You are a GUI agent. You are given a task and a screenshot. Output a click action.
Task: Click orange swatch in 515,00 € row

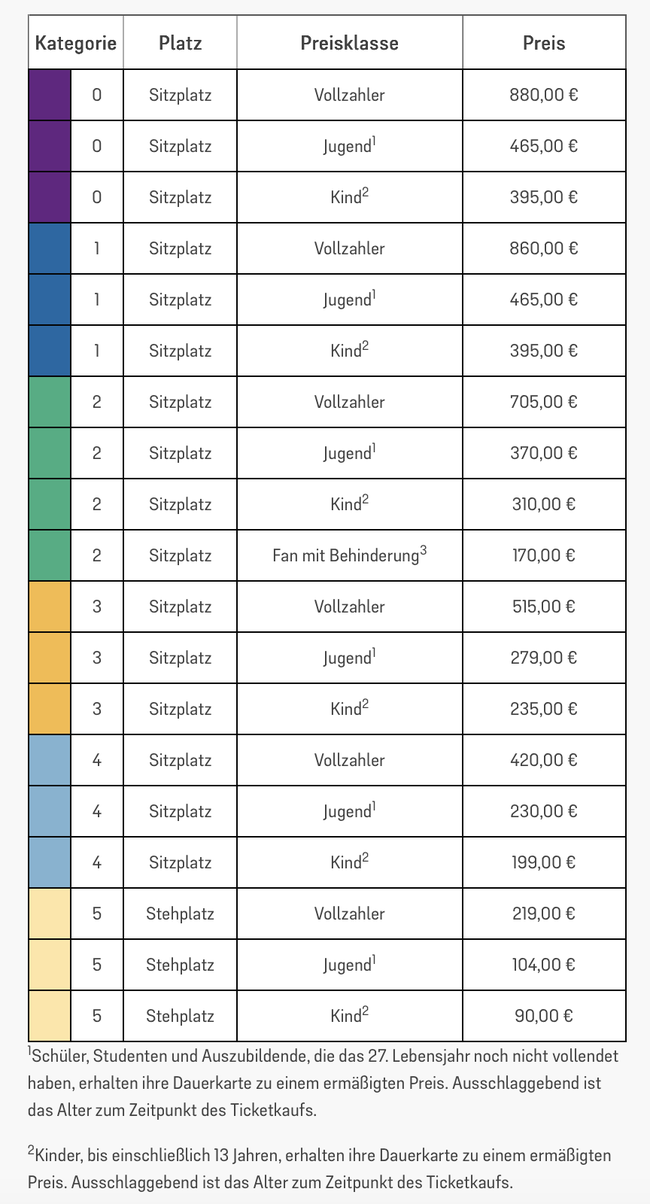(x=50, y=606)
